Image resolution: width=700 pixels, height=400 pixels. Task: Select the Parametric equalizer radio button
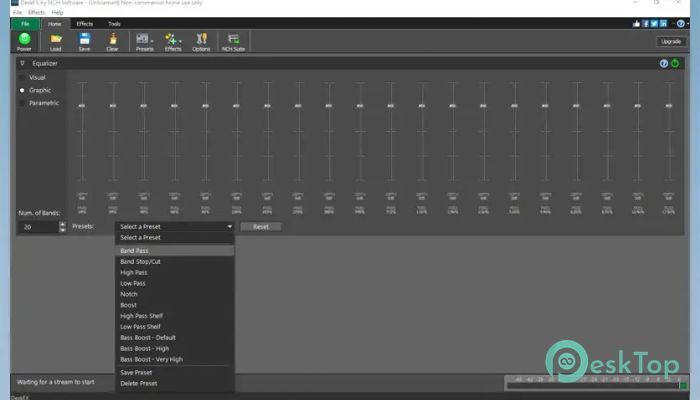[x=22, y=103]
